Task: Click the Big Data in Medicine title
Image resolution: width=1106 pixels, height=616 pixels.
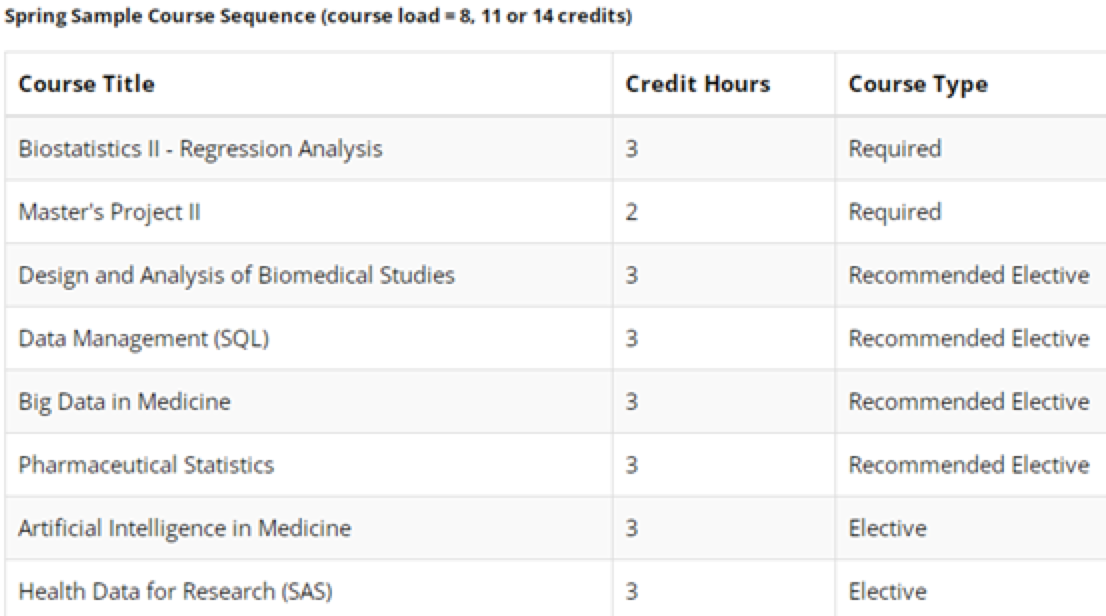Action: tap(124, 402)
